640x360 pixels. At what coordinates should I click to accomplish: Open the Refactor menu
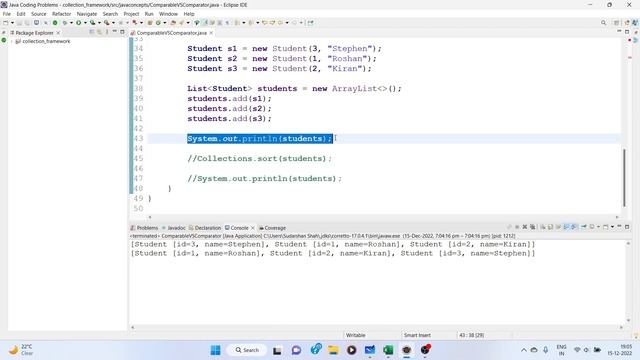[62, 14]
